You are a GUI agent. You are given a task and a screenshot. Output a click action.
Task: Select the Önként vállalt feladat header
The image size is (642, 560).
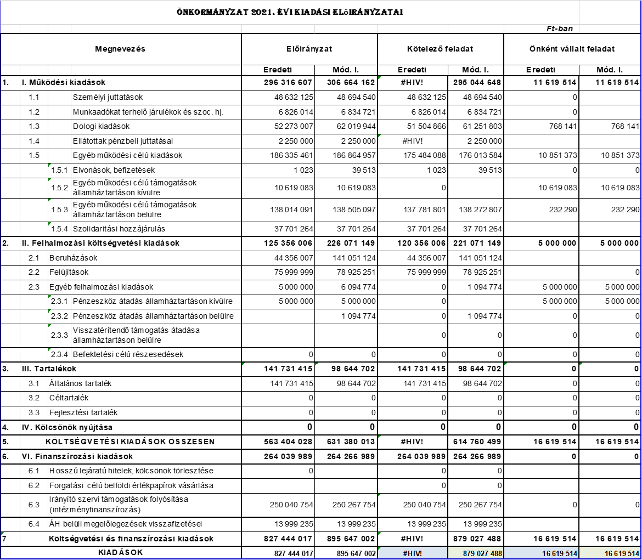pyautogui.click(x=572, y=49)
